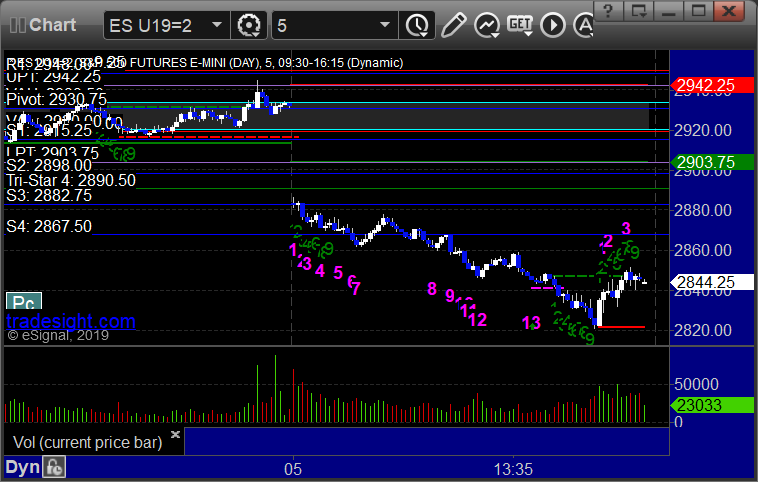
Task: Click the green 2903.75 price marker
Action: 712,162
